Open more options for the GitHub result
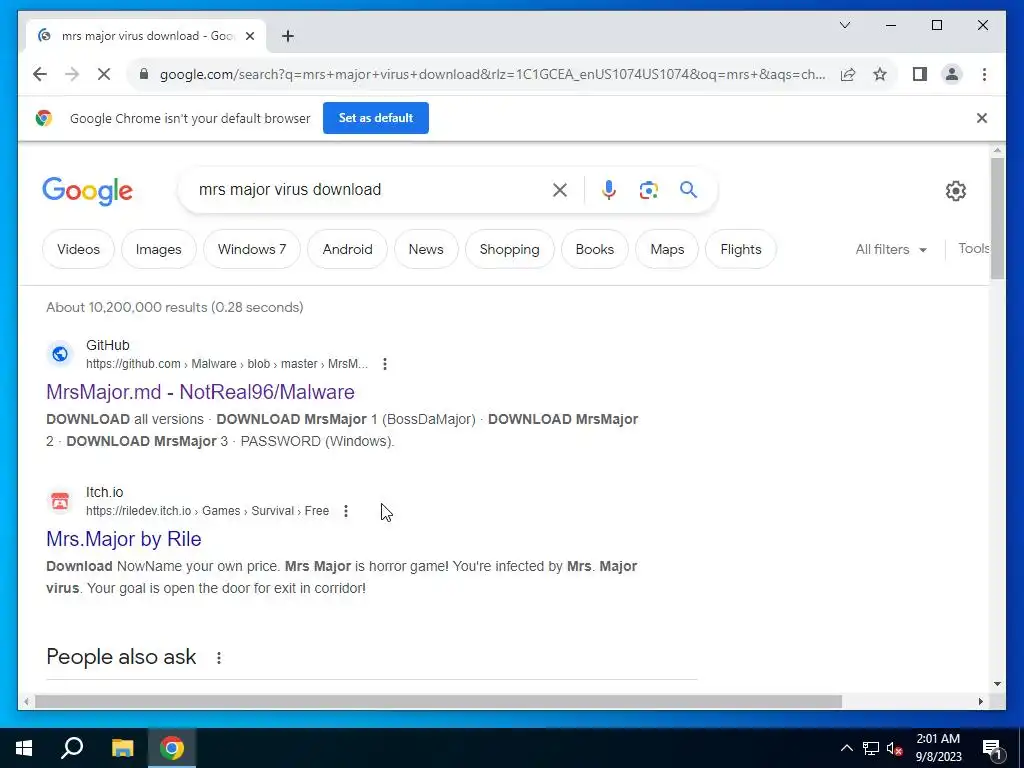This screenshot has width=1024, height=768. (x=385, y=364)
